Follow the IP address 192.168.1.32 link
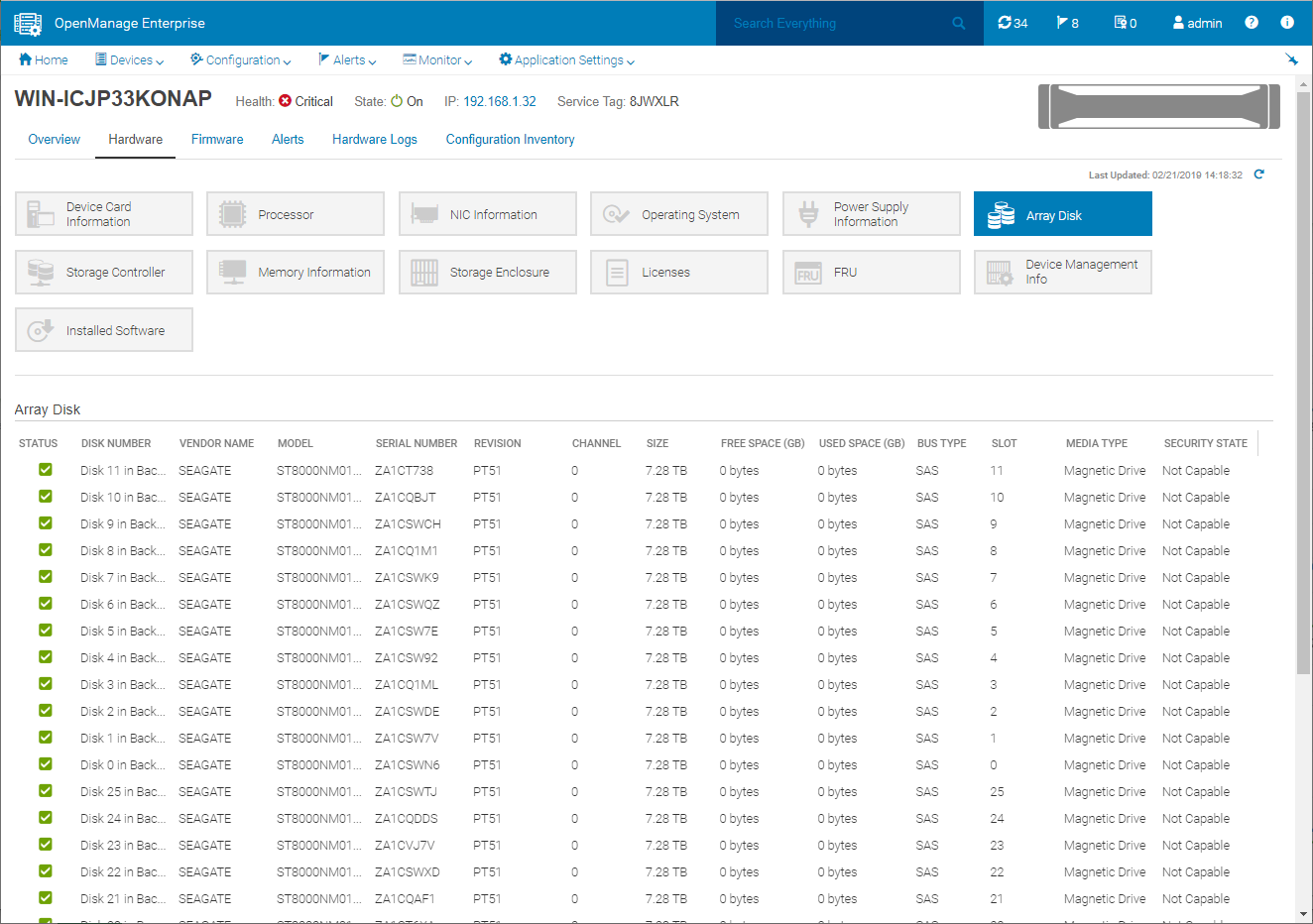The height and width of the screenshot is (924, 1313). tap(499, 102)
